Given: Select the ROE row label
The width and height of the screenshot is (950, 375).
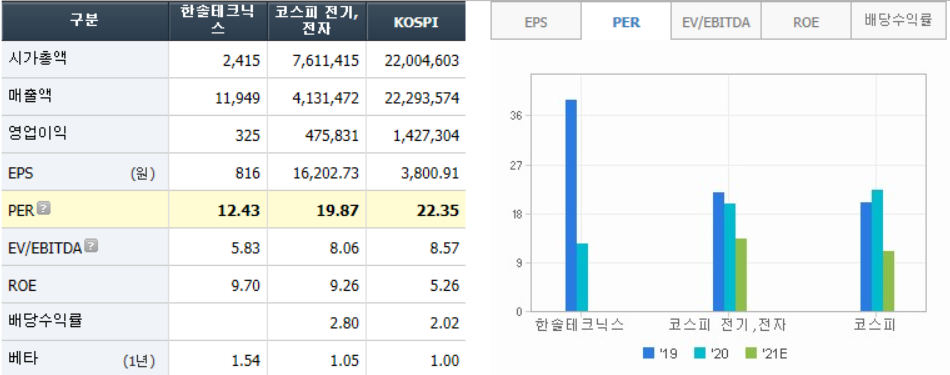Looking at the screenshot, I should (x=22, y=285).
